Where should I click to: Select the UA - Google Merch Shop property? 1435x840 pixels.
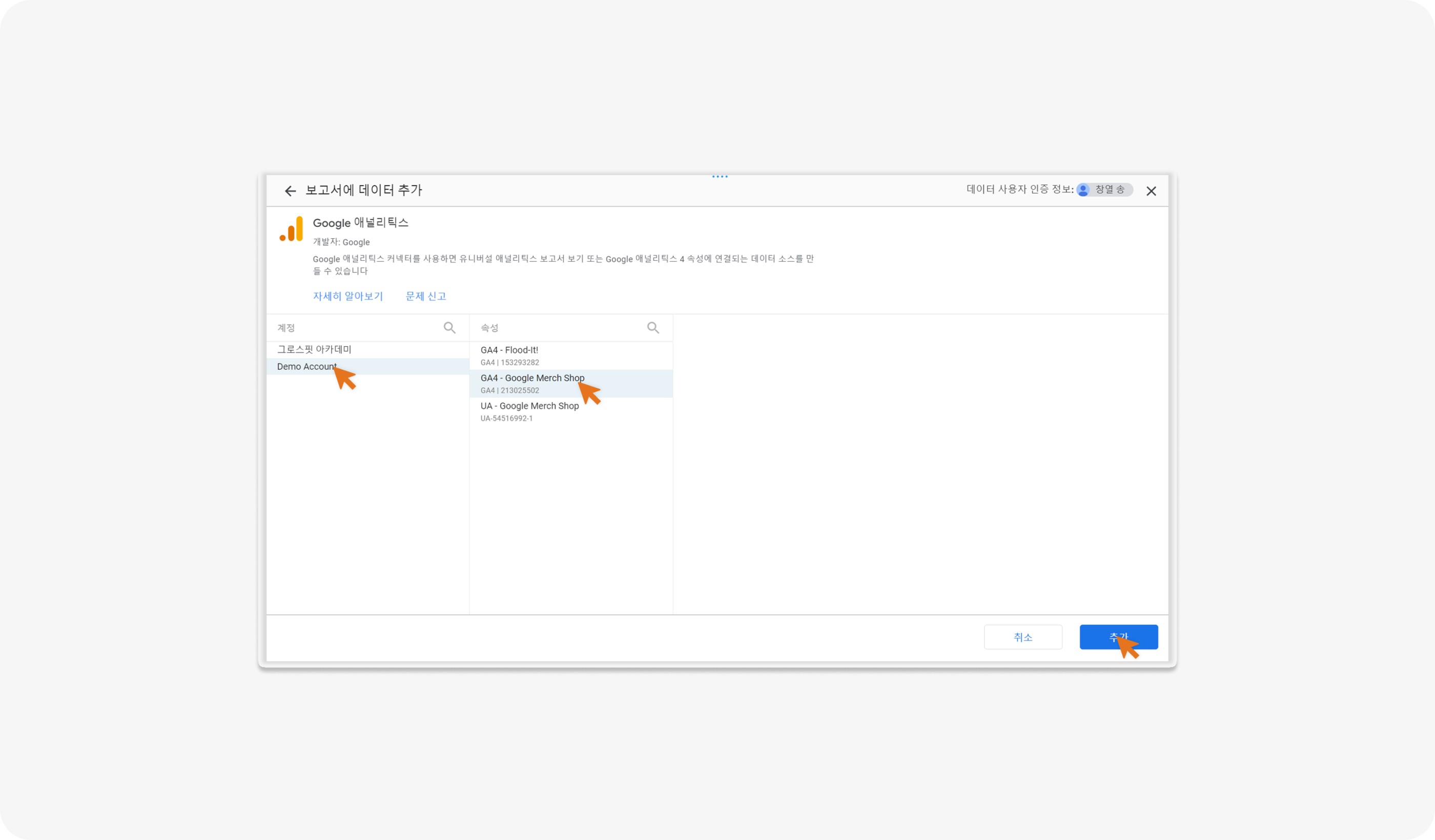[571, 411]
